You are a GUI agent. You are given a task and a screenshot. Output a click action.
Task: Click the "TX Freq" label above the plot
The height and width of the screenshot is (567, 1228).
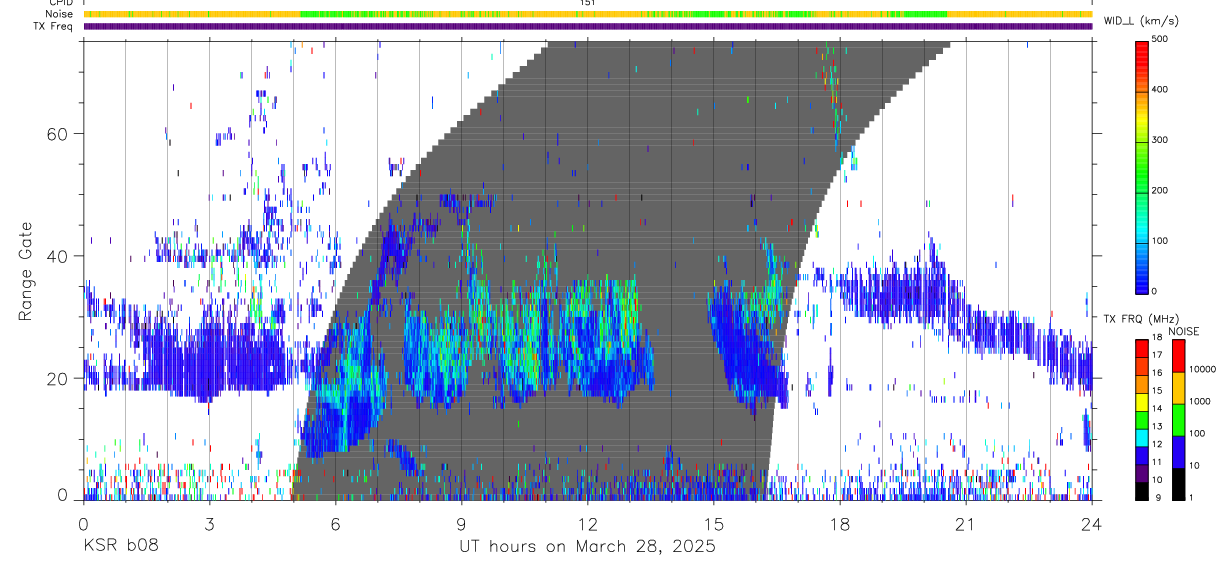[54, 26]
